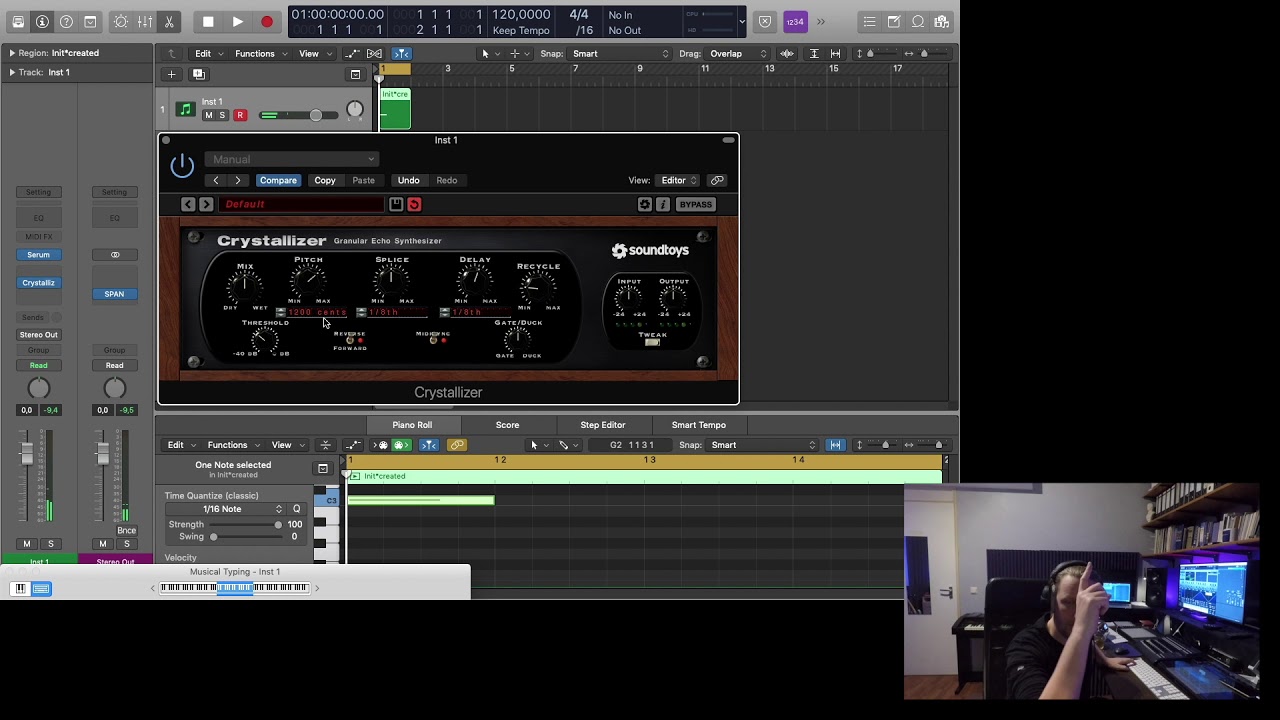Click Undo in the plugin header
1280x720 pixels.
pyautogui.click(x=408, y=180)
